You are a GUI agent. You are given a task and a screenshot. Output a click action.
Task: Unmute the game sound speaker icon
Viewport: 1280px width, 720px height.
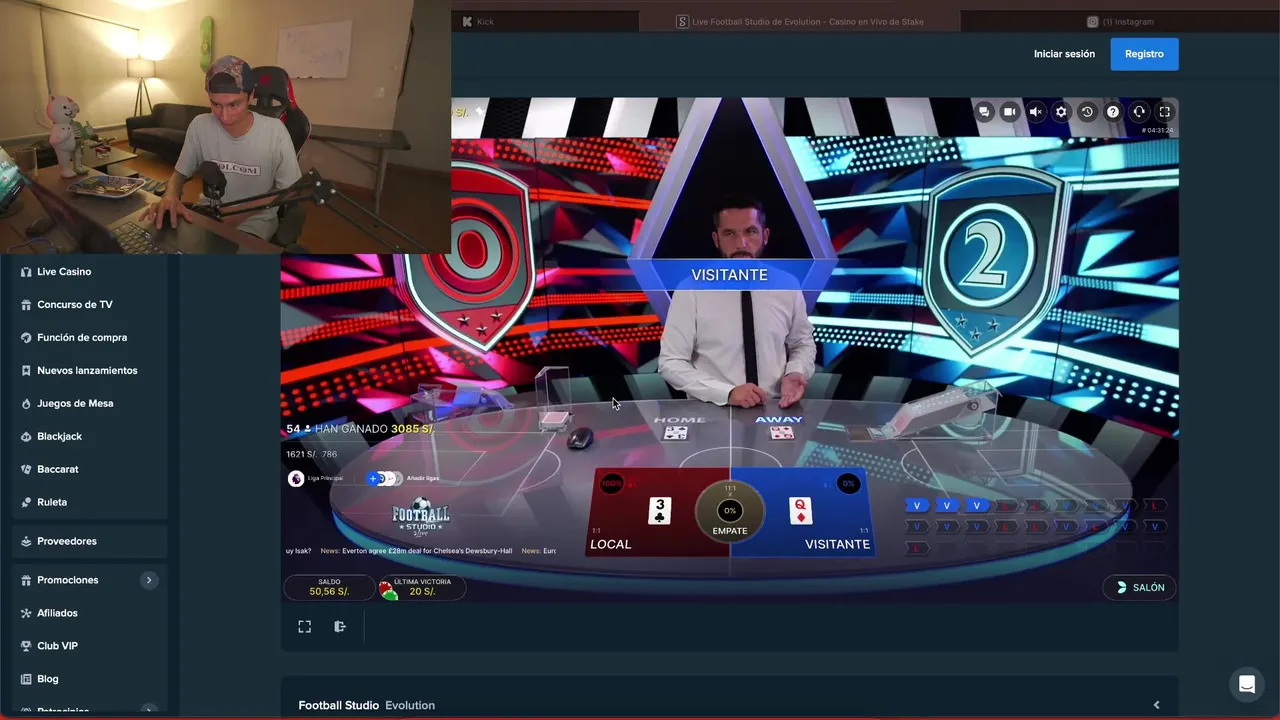(x=1036, y=112)
